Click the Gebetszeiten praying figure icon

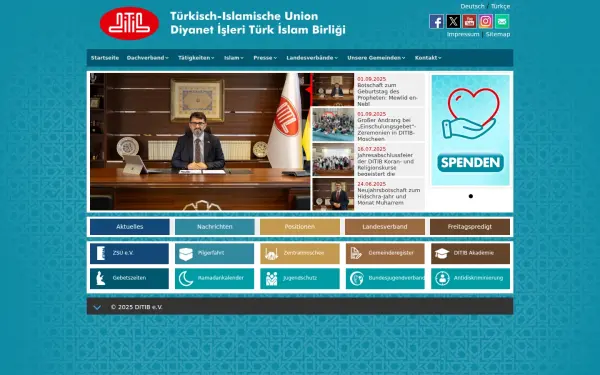[x=101, y=279]
